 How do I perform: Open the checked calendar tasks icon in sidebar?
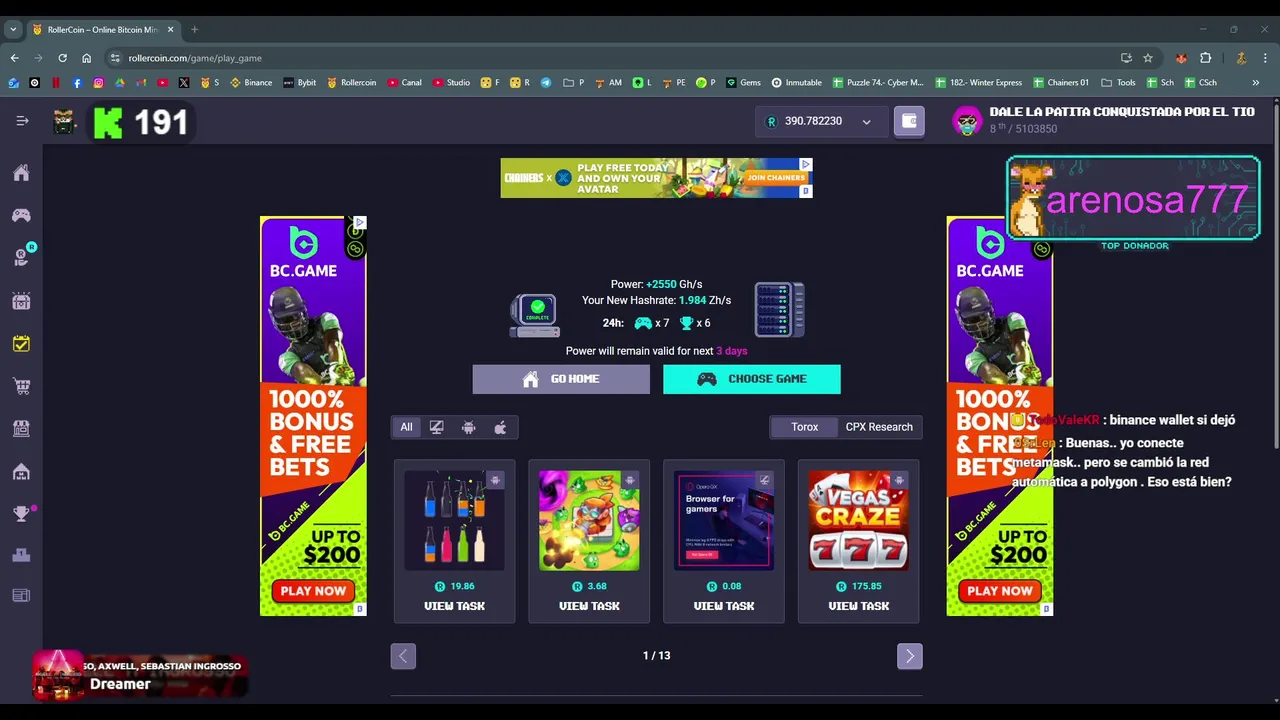point(21,343)
